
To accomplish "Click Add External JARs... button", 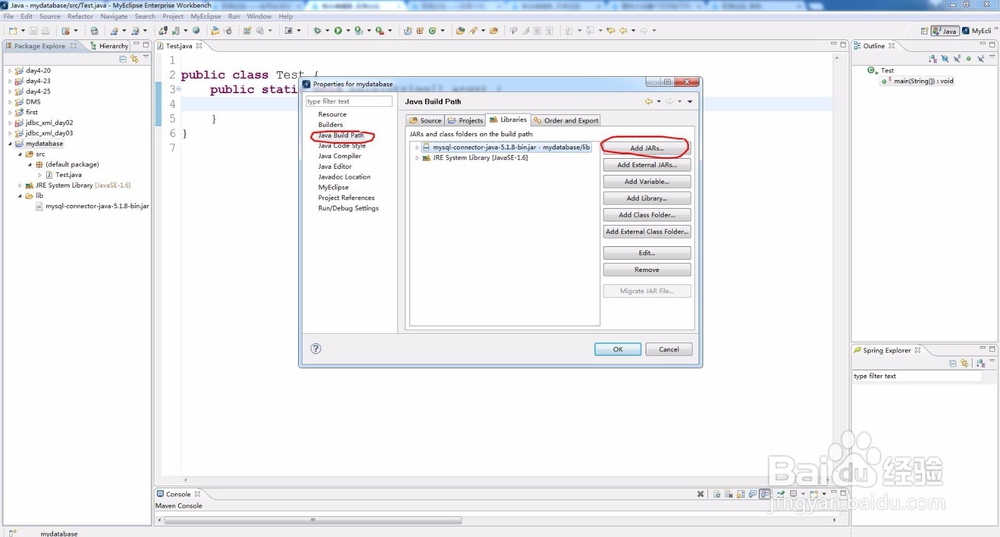I will (647, 165).
